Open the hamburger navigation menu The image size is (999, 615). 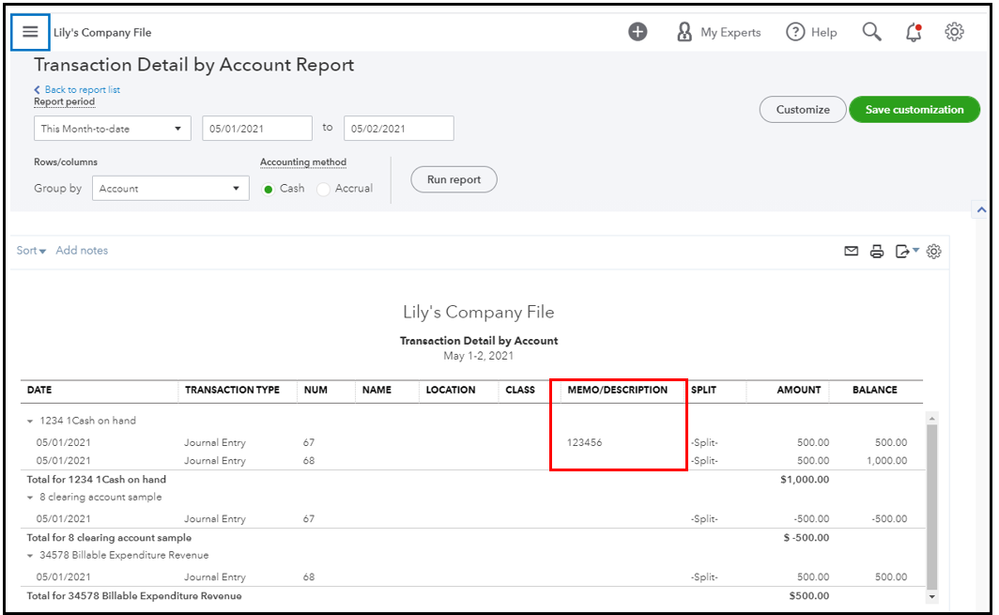tap(30, 32)
